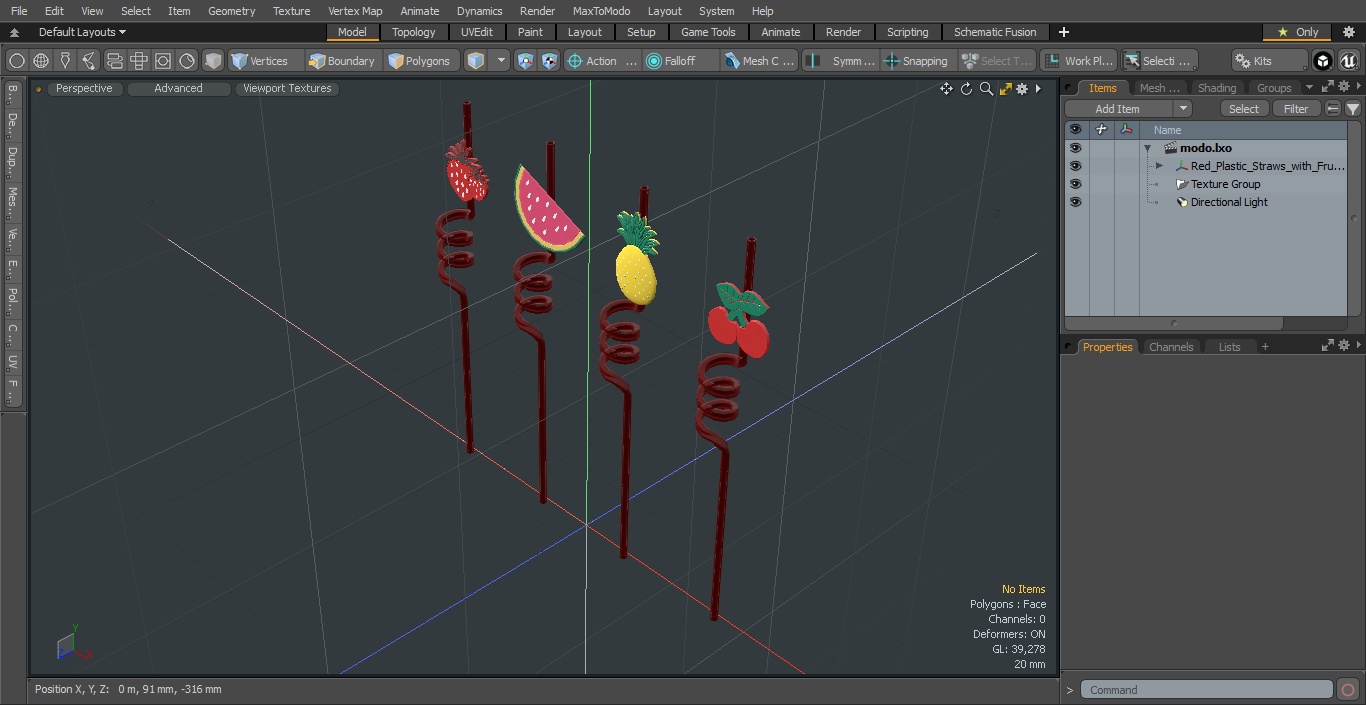Toggle visibility of Red_Plastic_Straws item

click(1075, 166)
